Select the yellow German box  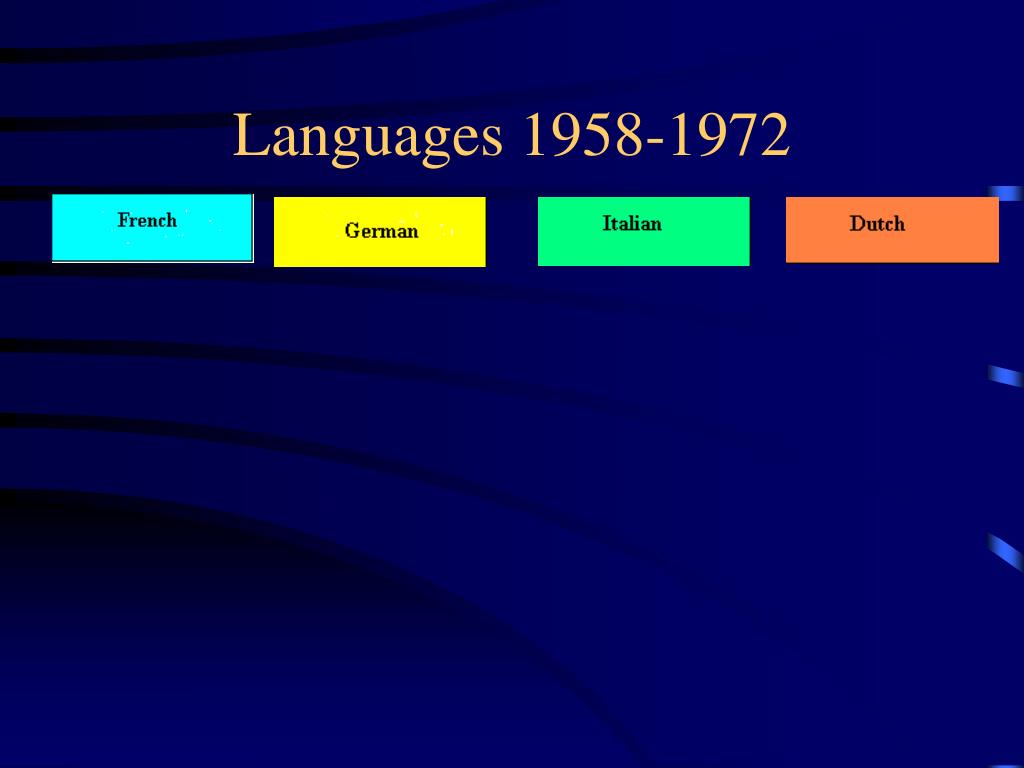pos(379,232)
